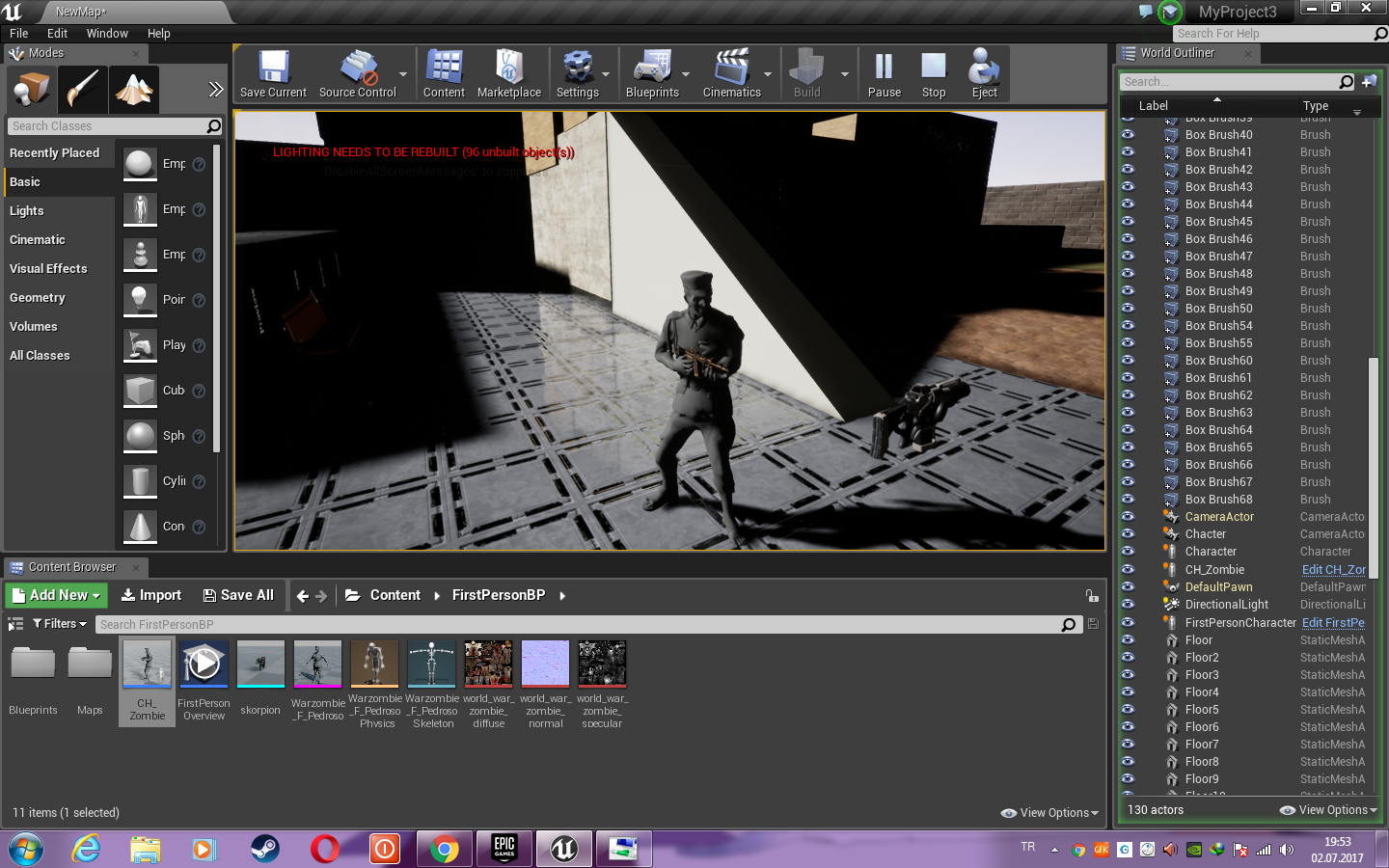The height and width of the screenshot is (868, 1389).
Task: Select the Geometry category tab
Action: (x=59, y=297)
